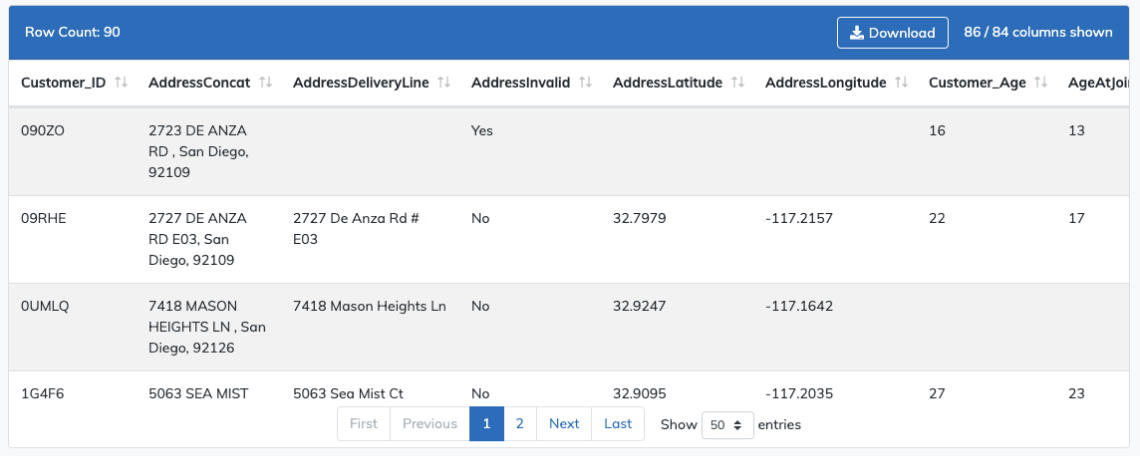
Task: Click the Customer_Age sort icon
Action: 1041,83
